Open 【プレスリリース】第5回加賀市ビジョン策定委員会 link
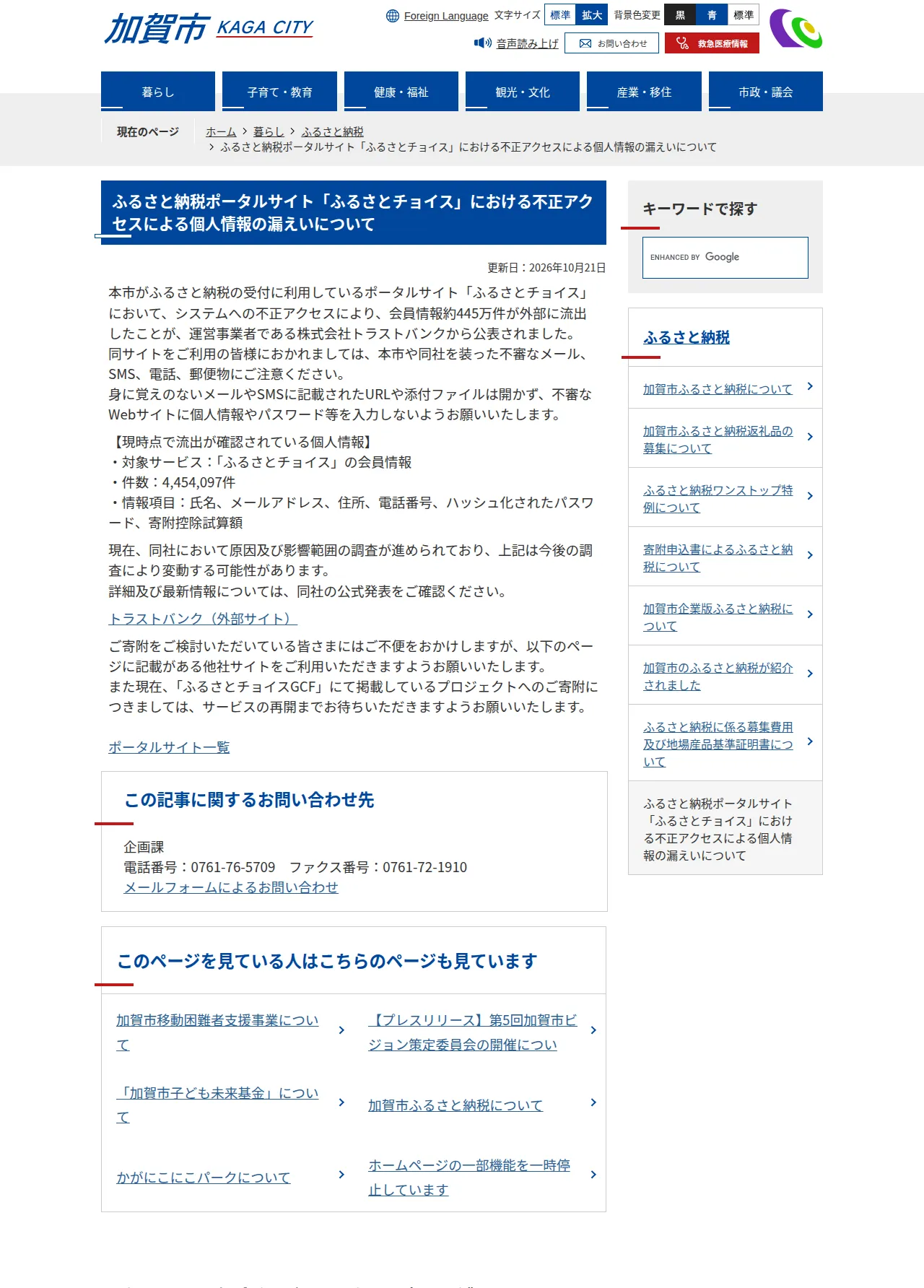This screenshot has width=924, height=1288. (x=473, y=1032)
